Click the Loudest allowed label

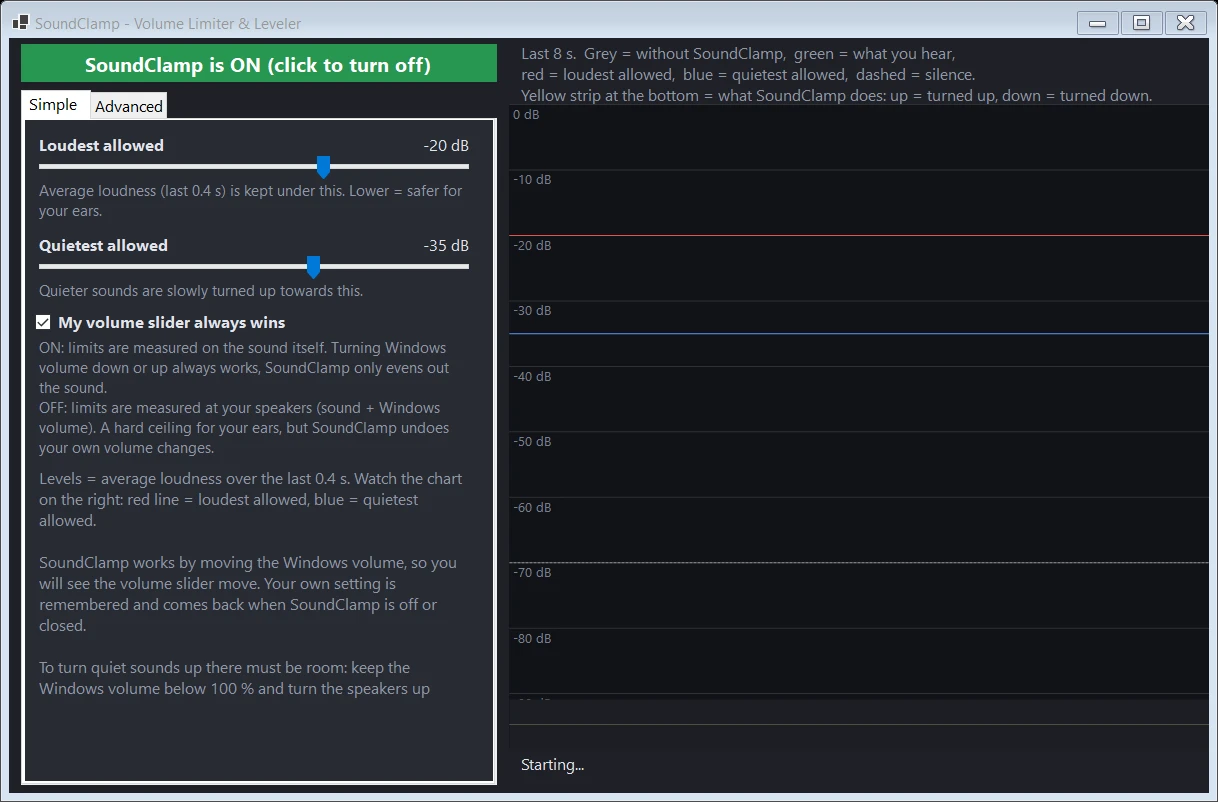[x=101, y=145]
